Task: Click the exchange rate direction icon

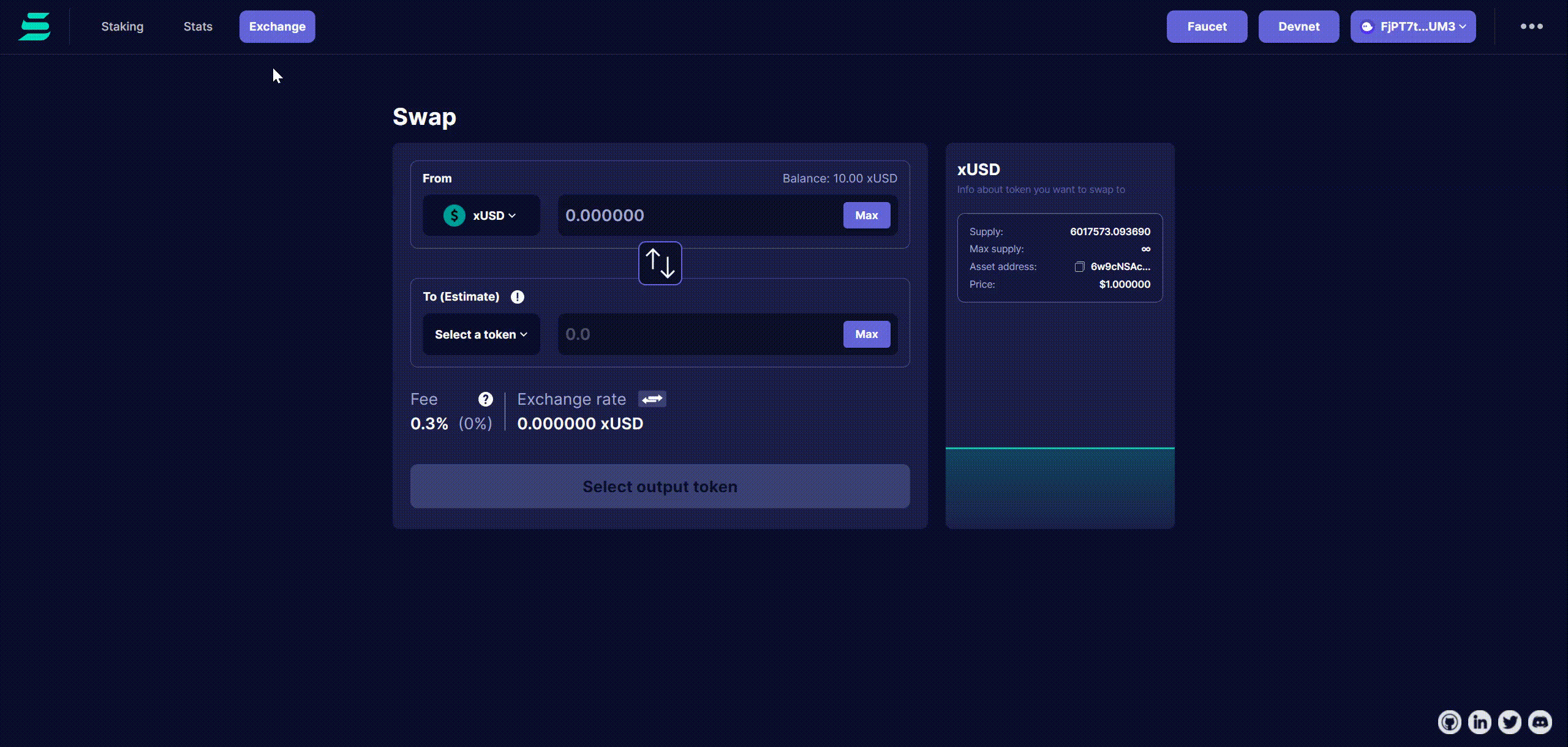Action: tap(651, 399)
